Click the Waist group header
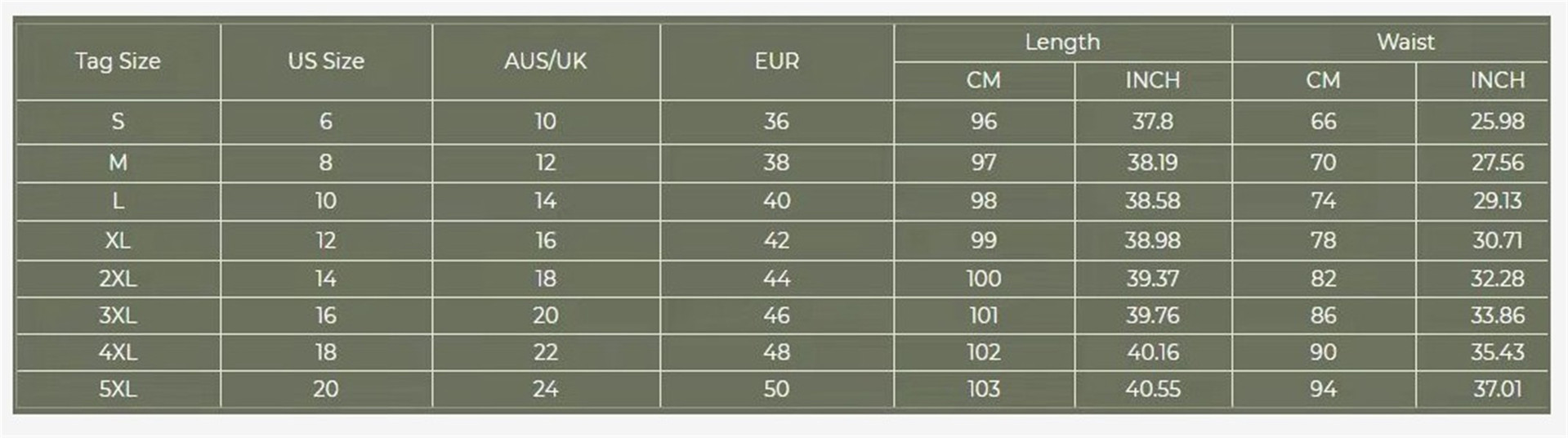Viewport: 1568px width, 438px height. pyautogui.click(x=1405, y=42)
